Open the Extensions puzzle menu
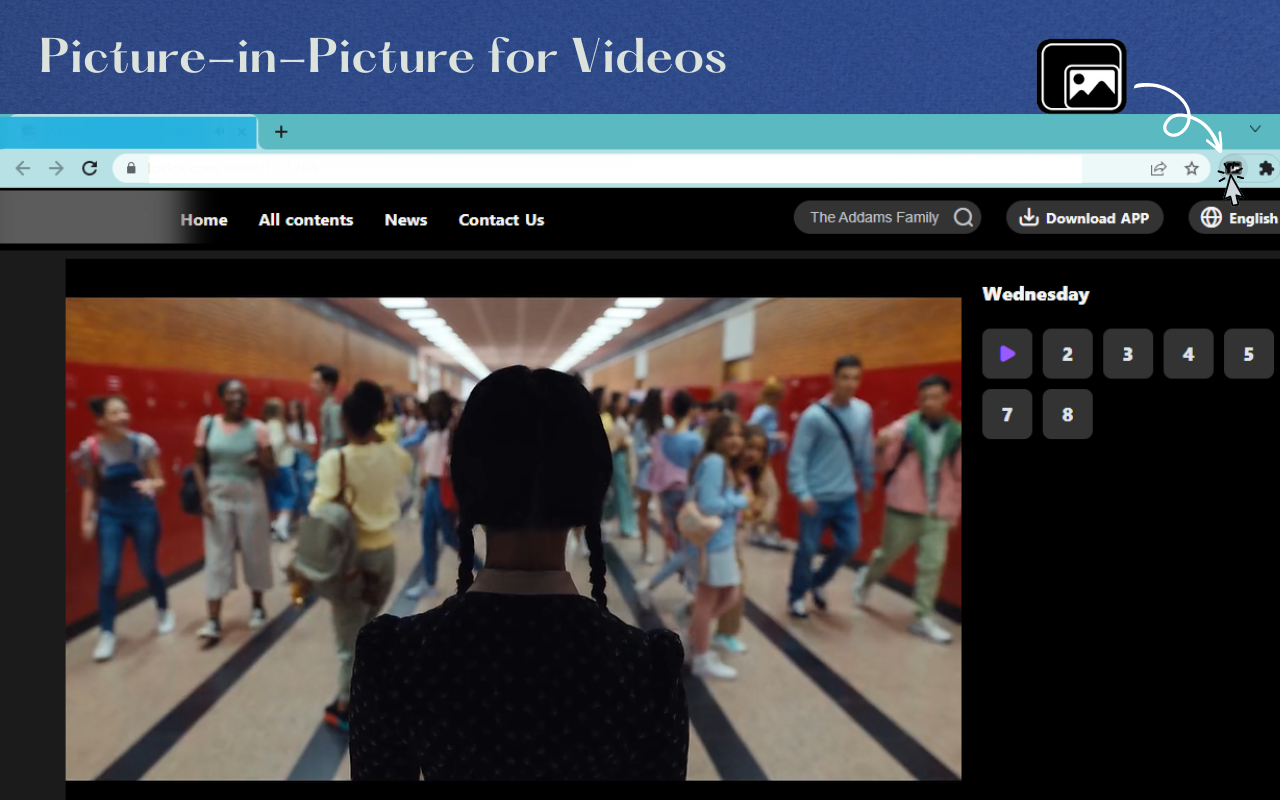Viewport: 1280px width, 800px height. pos(1266,169)
